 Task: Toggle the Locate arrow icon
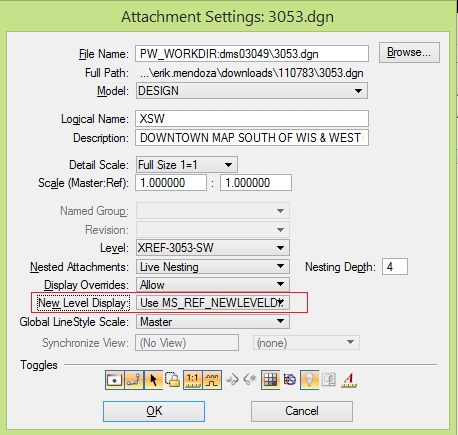pos(154,380)
